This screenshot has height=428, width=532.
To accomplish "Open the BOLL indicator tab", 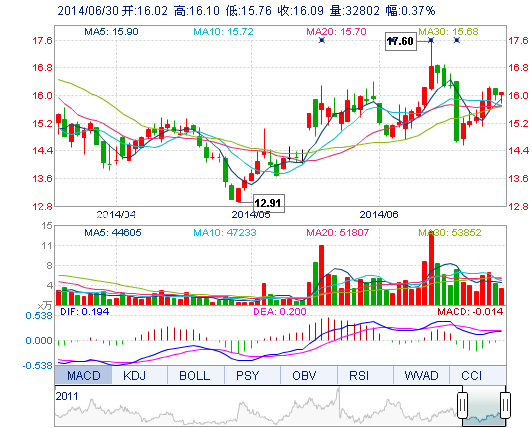I will 196,375.
